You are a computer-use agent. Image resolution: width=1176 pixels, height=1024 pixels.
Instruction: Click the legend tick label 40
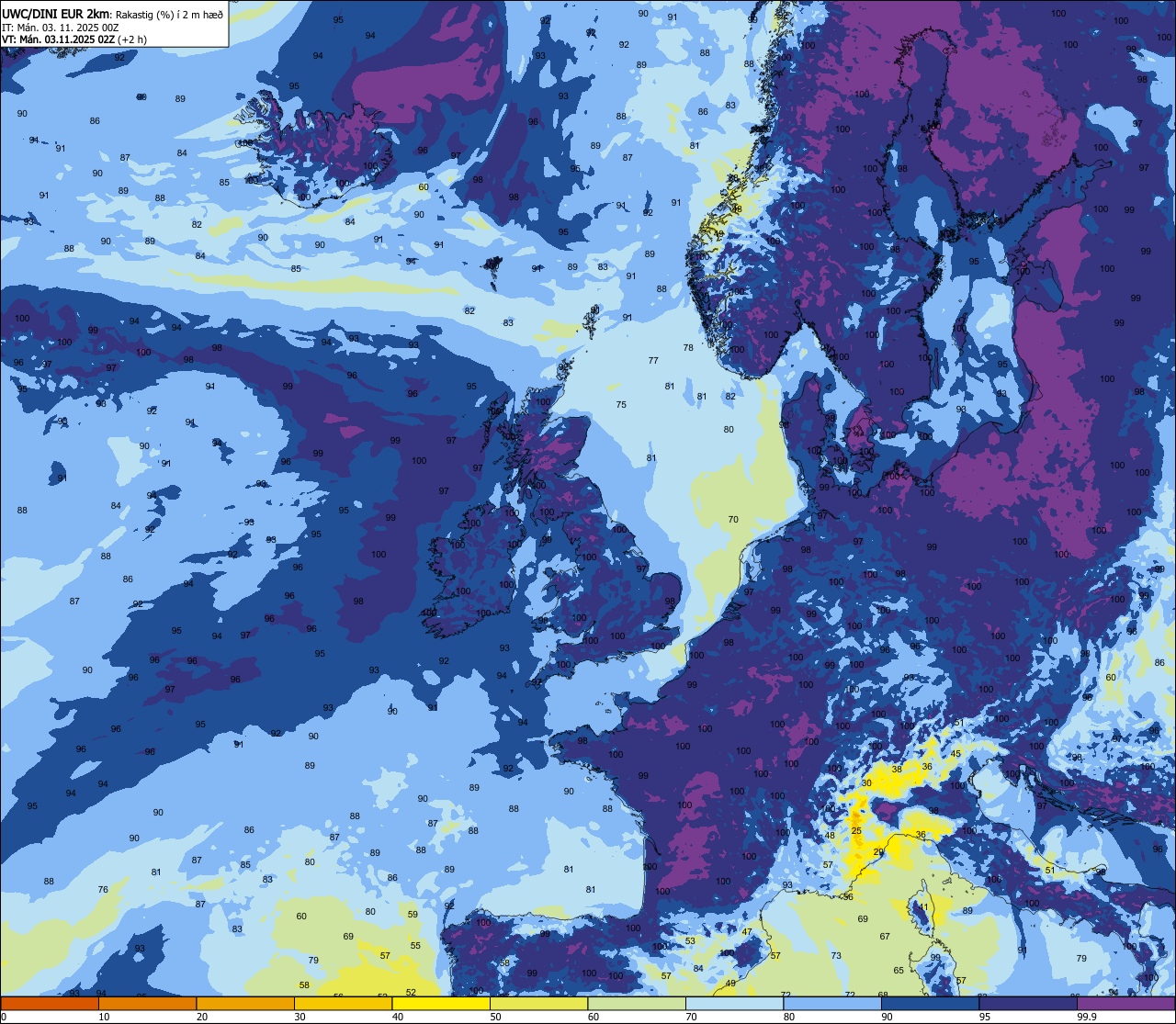tap(398, 1017)
